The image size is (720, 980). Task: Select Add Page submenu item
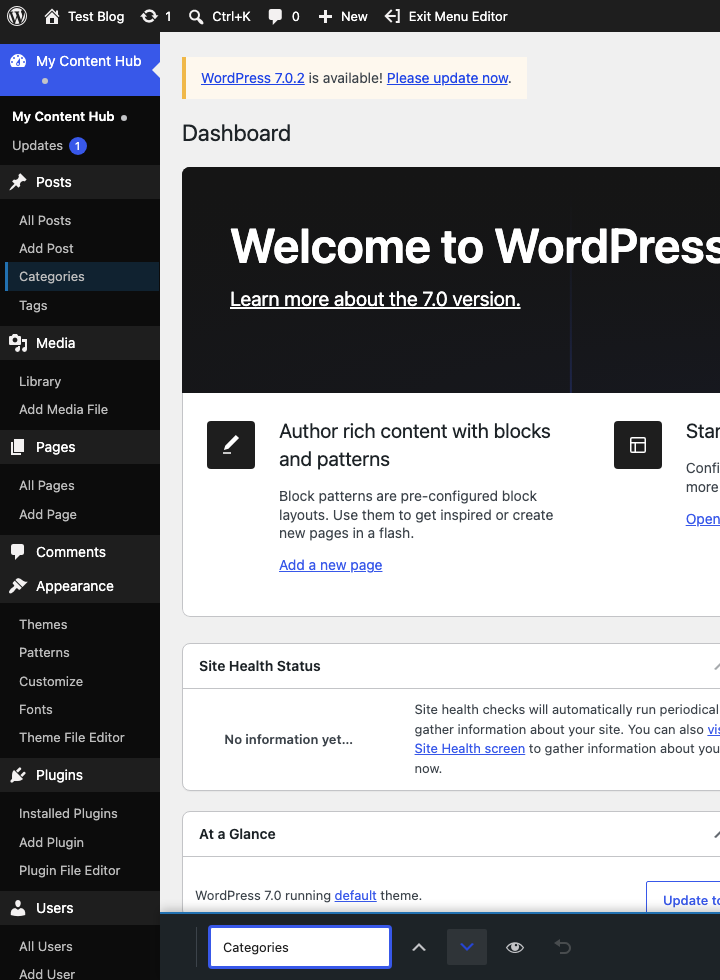click(48, 514)
